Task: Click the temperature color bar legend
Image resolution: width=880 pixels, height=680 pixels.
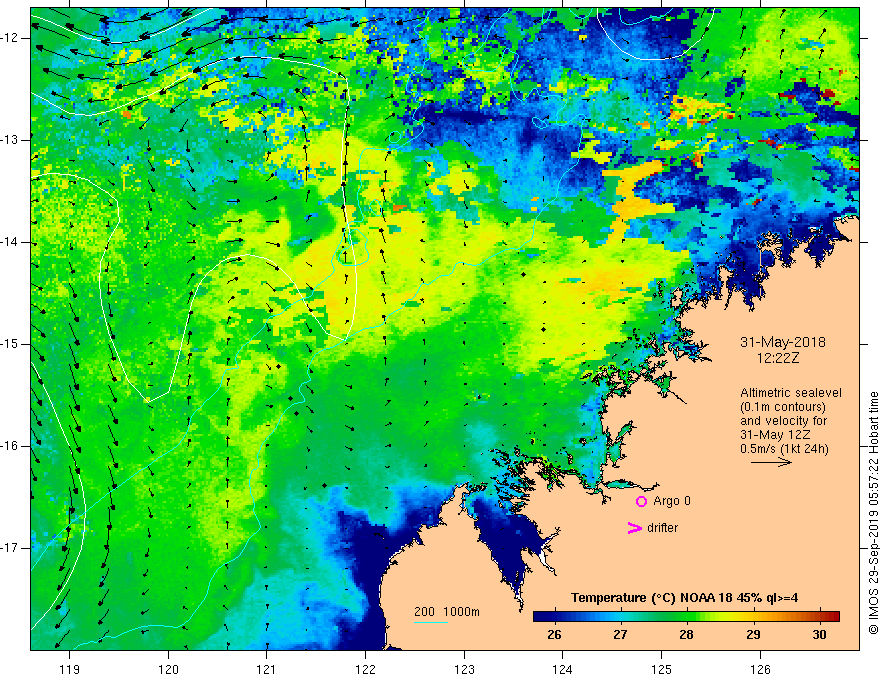Action: [x=686, y=616]
